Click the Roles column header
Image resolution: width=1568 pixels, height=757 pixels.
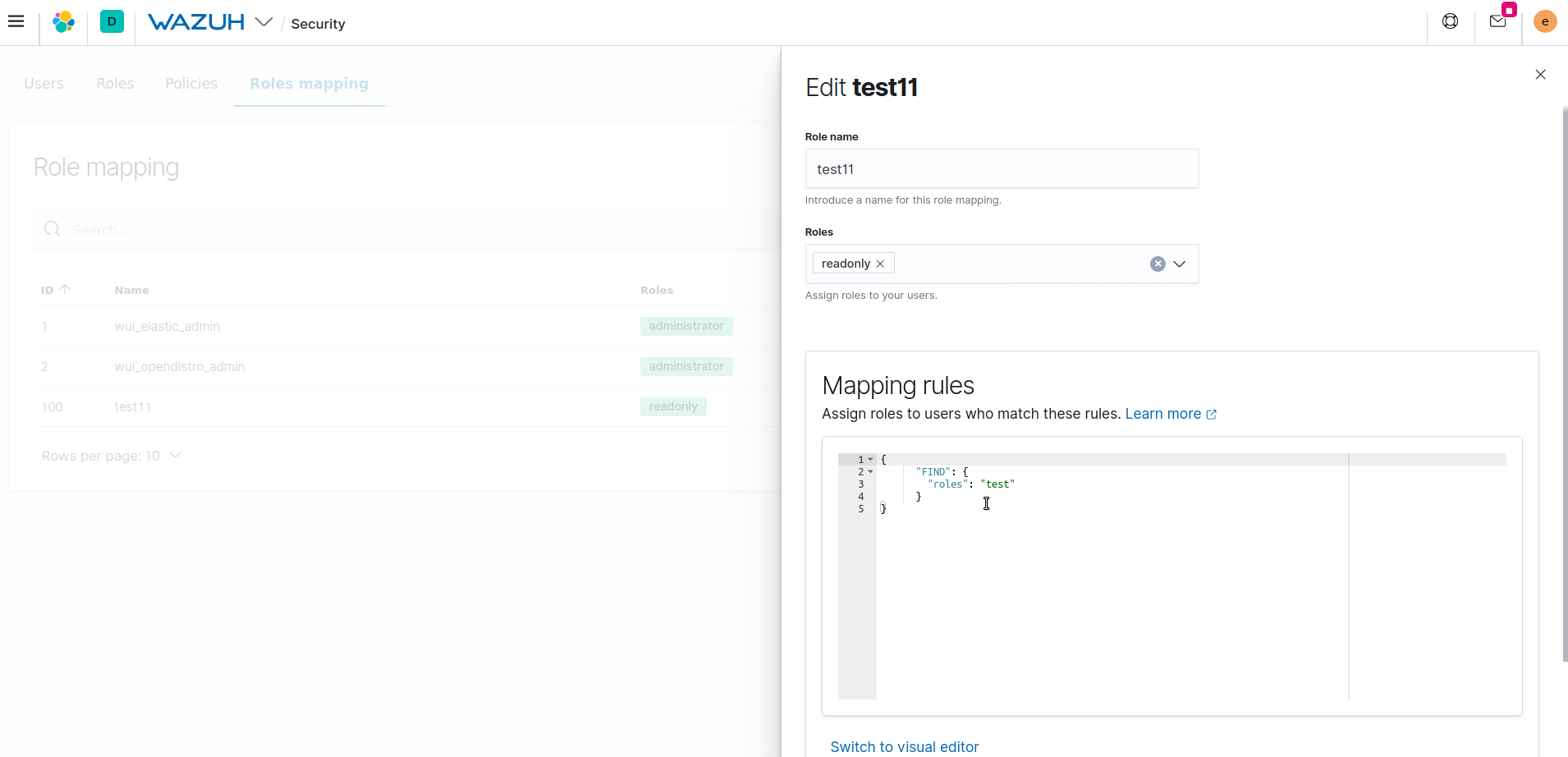click(657, 290)
